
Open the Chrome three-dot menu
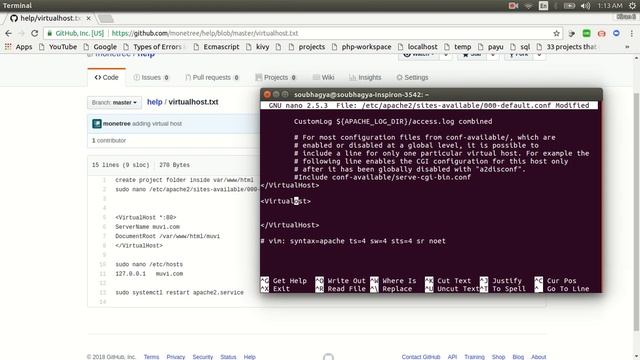click(632, 33)
